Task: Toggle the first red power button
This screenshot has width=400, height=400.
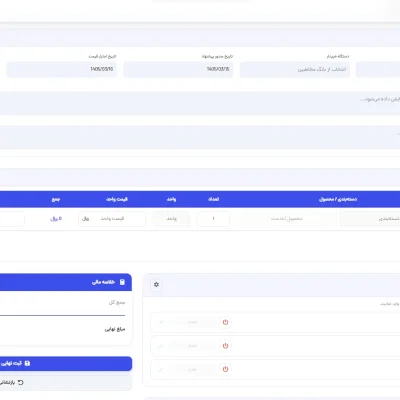Action: (225, 322)
